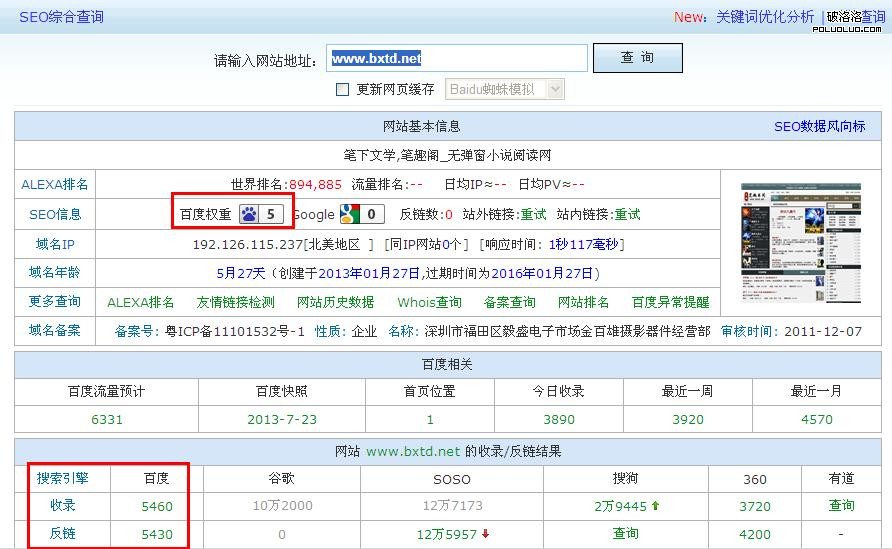This screenshot has width=892, height=549.
Task: Click the 域名备案 row label
Action: (x=55, y=330)
